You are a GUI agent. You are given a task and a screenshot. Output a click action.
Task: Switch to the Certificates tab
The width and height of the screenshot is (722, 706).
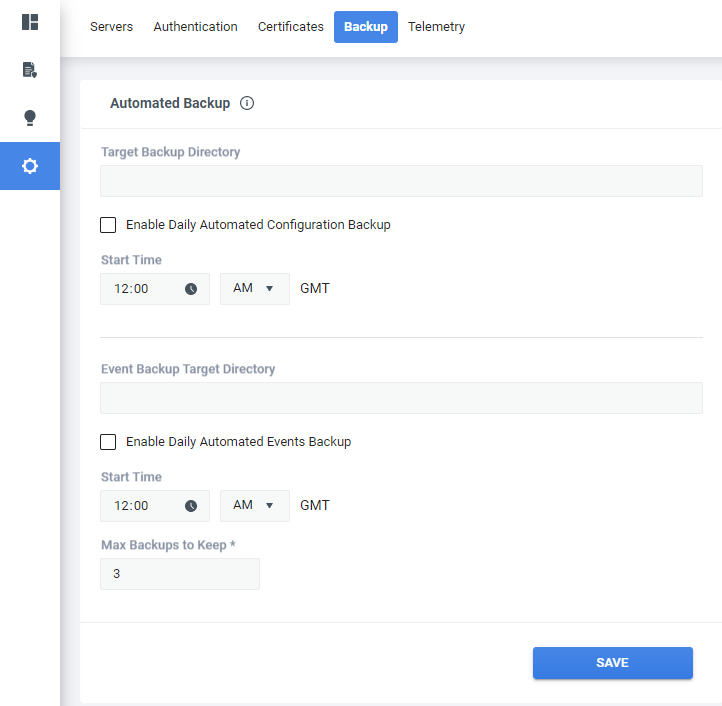pyautogui.click(x=291, y=27)
